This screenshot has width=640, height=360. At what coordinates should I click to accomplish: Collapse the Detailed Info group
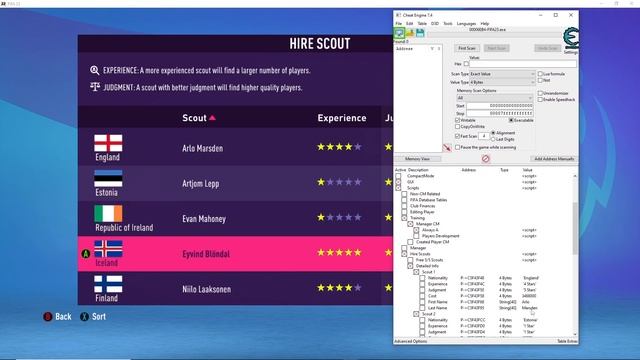410,266
